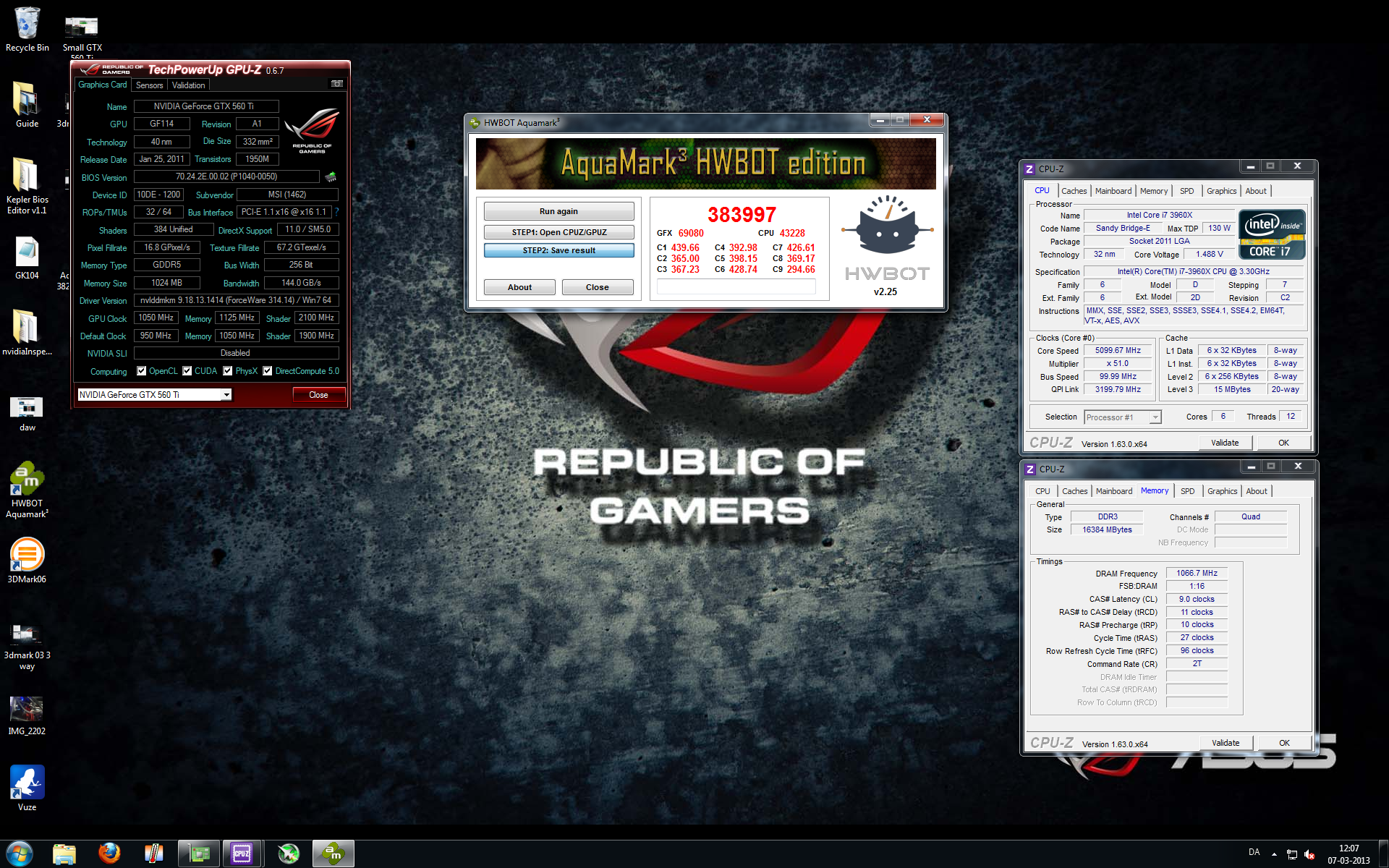This screenshot has width=1389, height=868.
Task: Open the 3dmark 03 3 way icon
Action: 27,647
